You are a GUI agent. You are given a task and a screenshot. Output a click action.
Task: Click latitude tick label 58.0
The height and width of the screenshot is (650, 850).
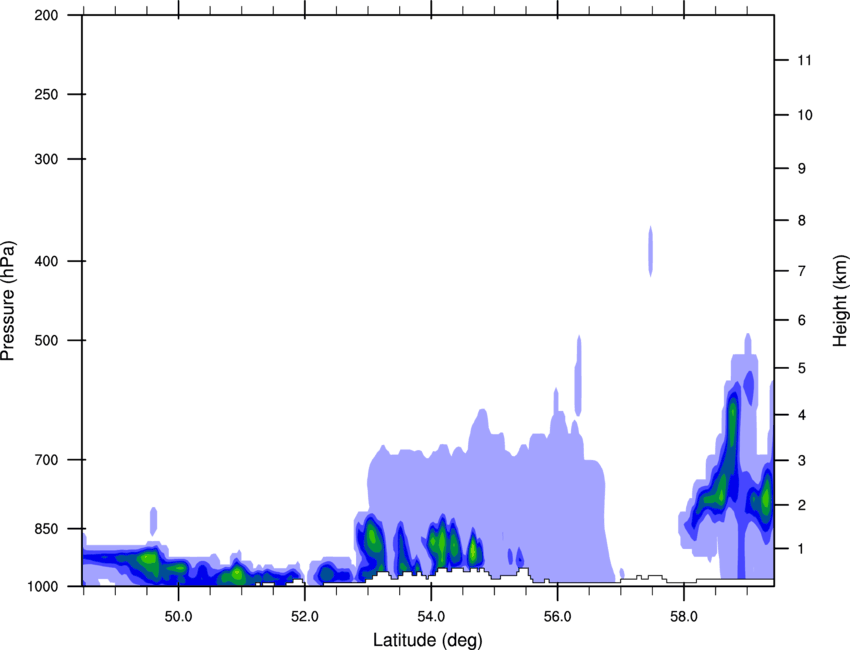click(684, 617)
